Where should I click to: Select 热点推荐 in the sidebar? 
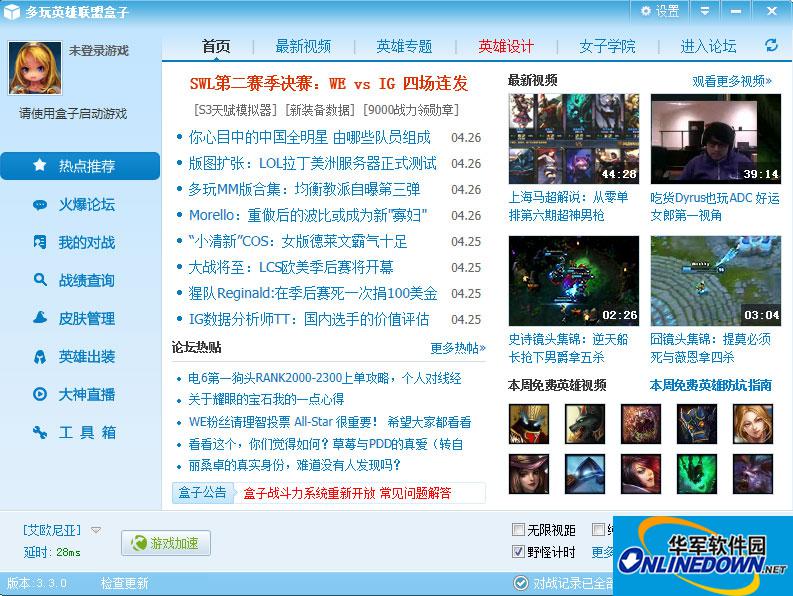pos(80,166)
